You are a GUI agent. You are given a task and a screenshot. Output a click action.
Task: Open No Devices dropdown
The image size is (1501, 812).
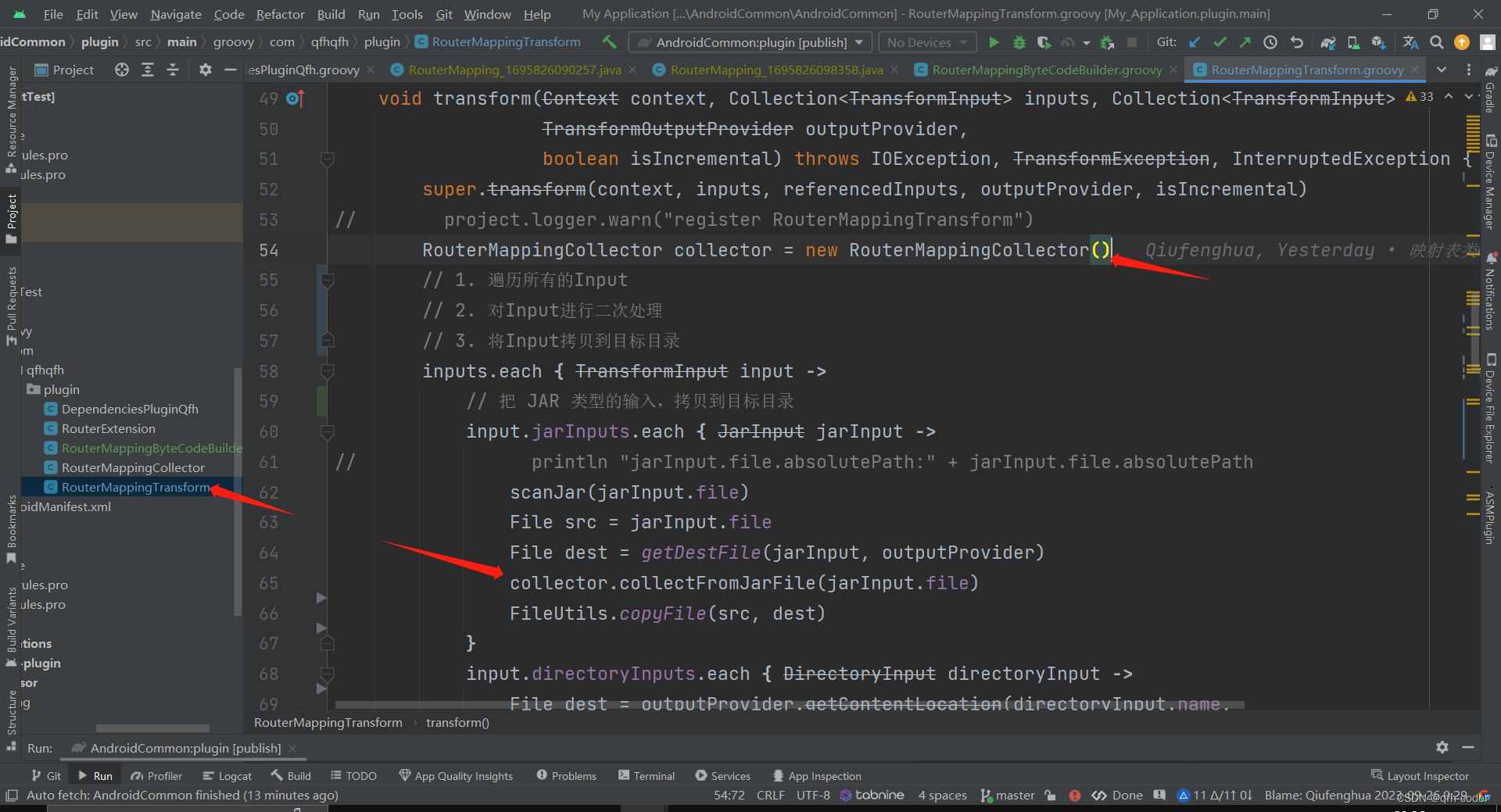[x=927, y=42]
